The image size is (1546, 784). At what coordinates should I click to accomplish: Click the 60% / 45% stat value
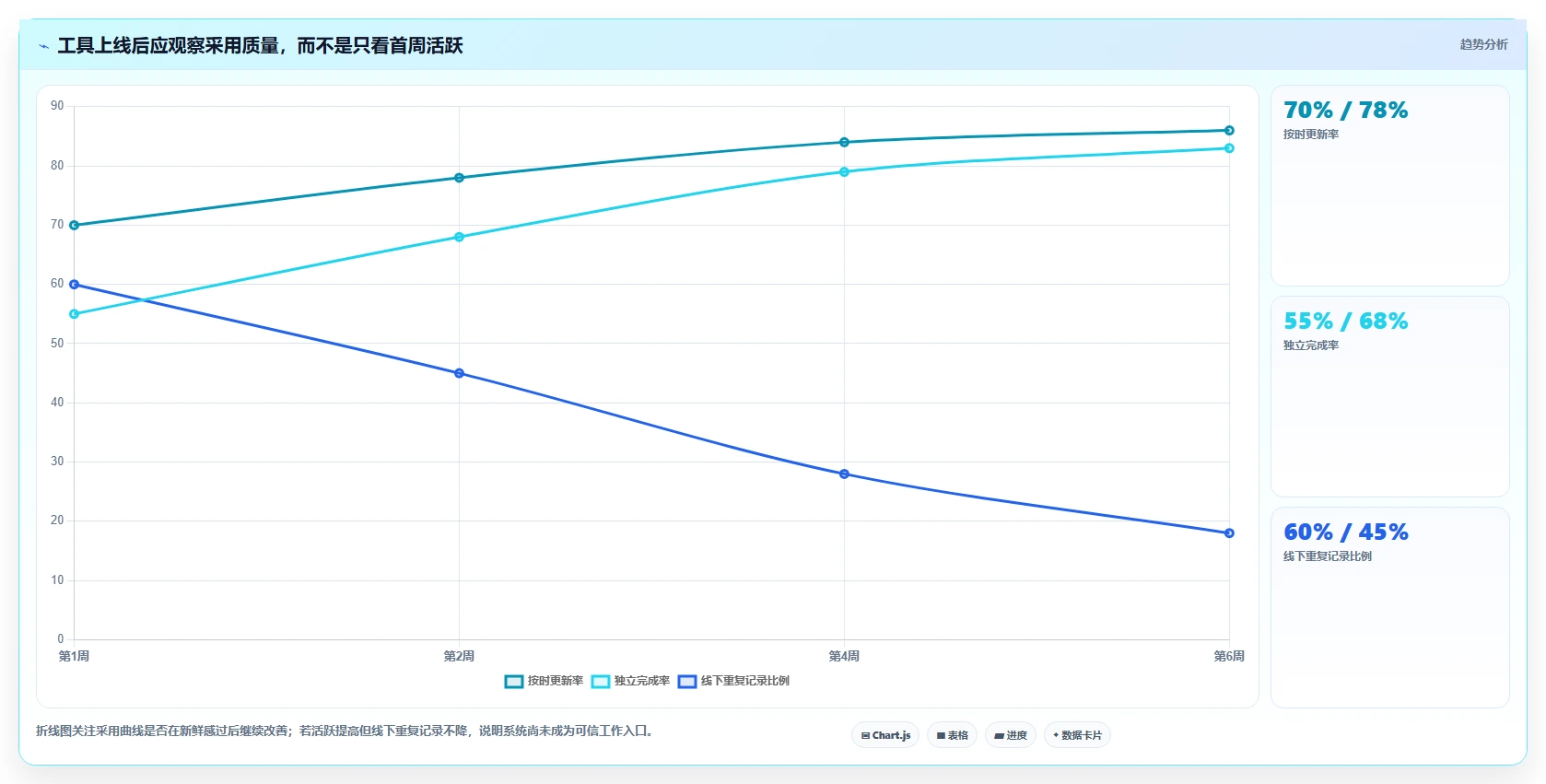(x=1346, y=532)
